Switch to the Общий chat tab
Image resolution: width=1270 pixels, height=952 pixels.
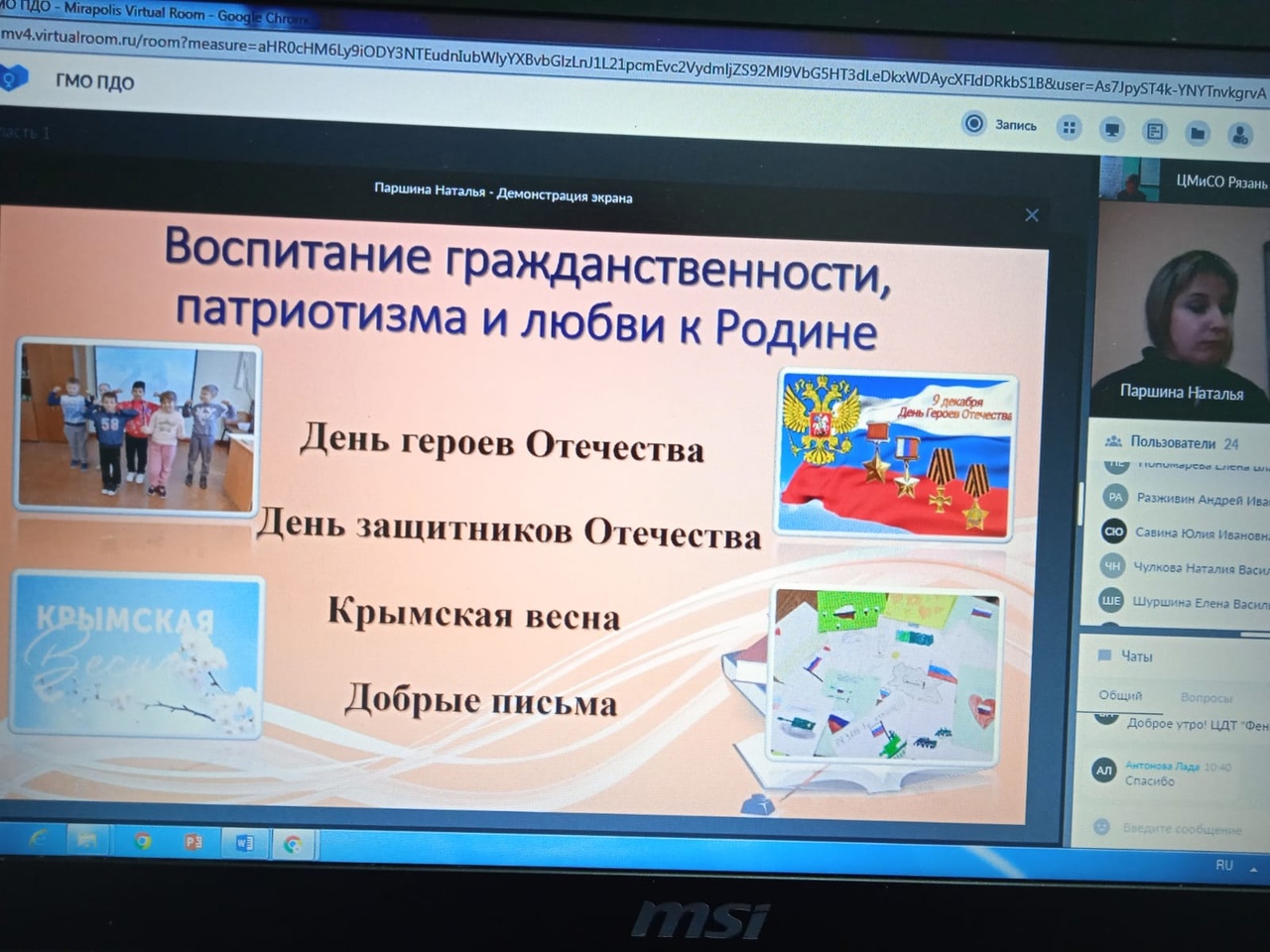pos(1120,695)
